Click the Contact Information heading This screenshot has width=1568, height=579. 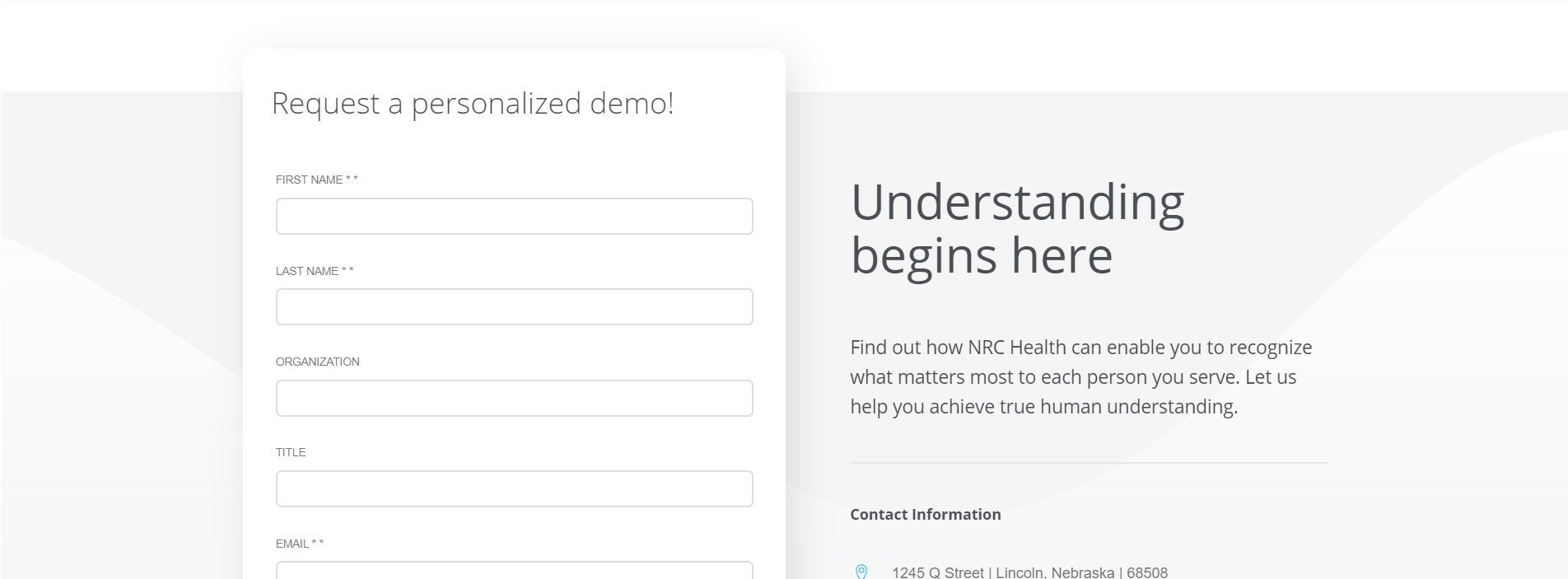click(926, 515)
